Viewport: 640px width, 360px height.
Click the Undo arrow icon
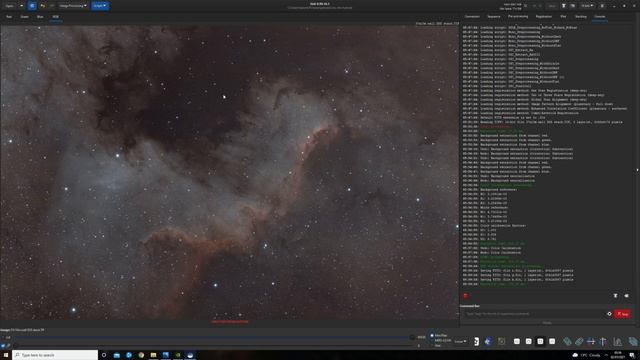click(x=42, y=6)
